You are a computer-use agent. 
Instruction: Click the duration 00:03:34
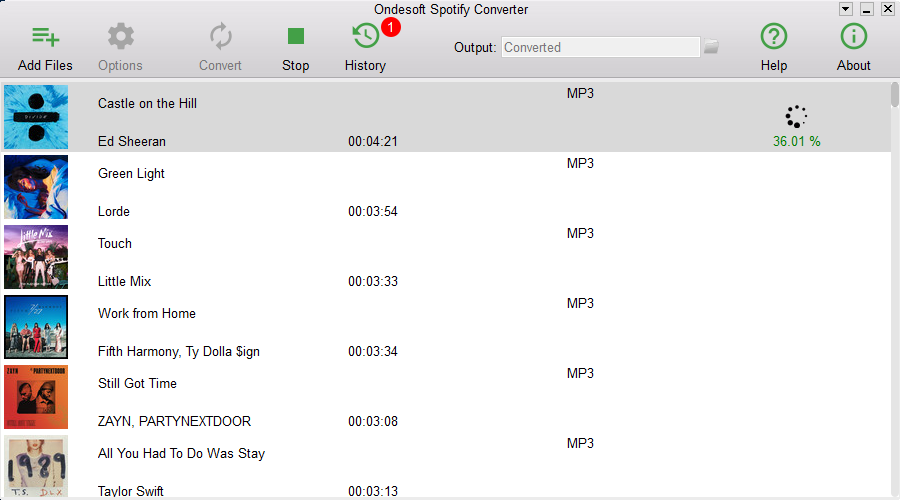point(373,351)
